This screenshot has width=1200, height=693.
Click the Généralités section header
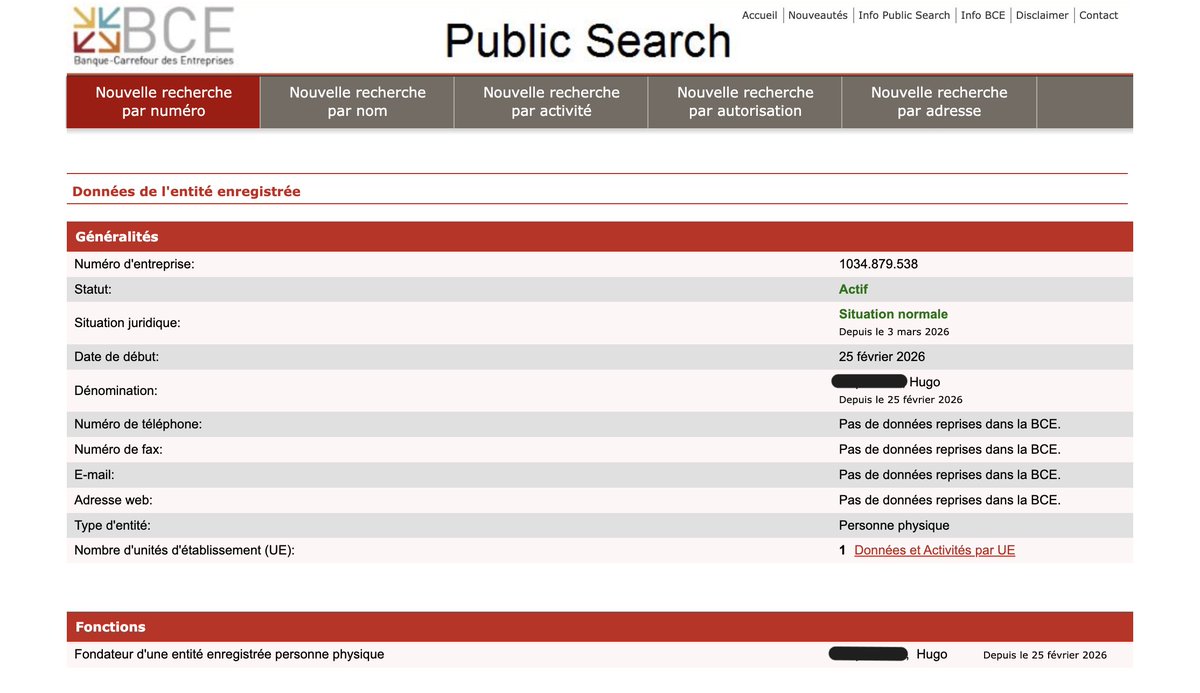click(600, 237)
